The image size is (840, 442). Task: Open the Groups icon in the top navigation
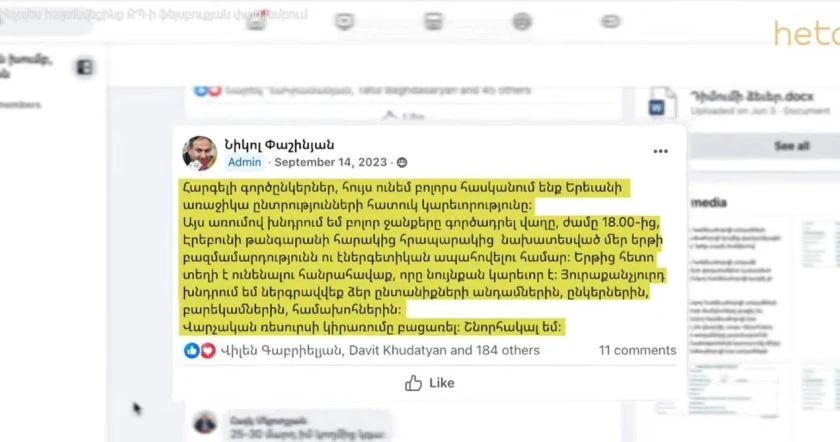[522, 21]
